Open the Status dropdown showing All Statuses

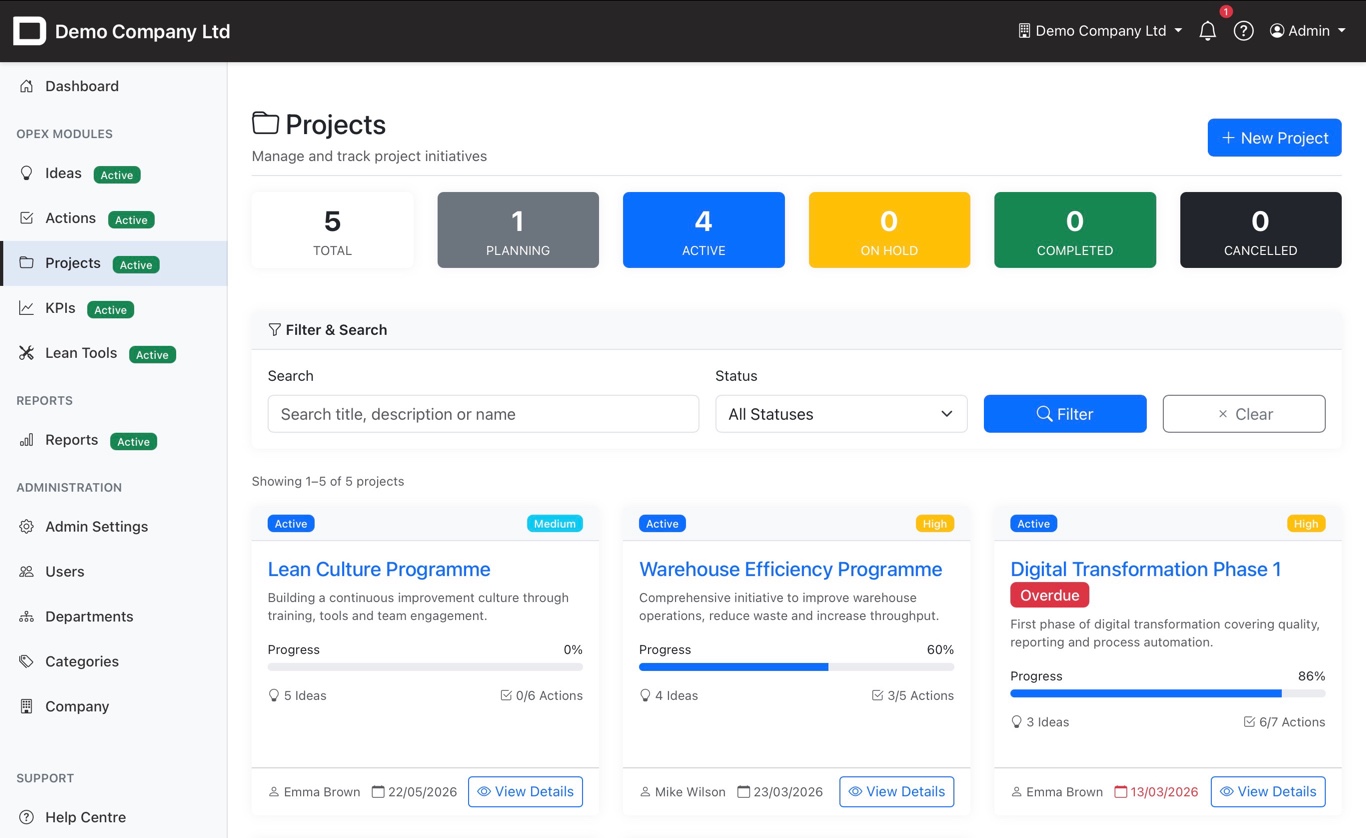pyautogui.click(x=840, y=413)
